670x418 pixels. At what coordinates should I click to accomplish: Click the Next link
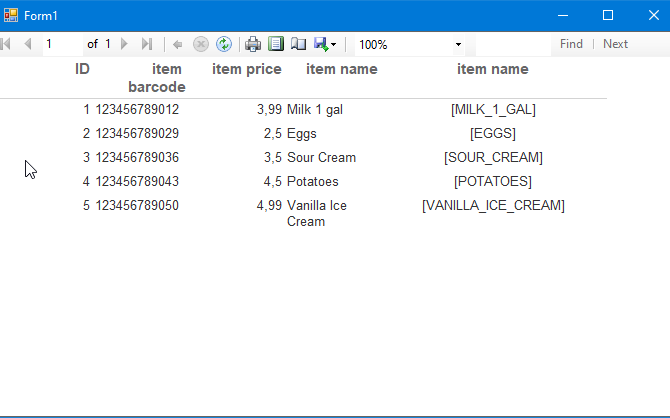point(615,44)
